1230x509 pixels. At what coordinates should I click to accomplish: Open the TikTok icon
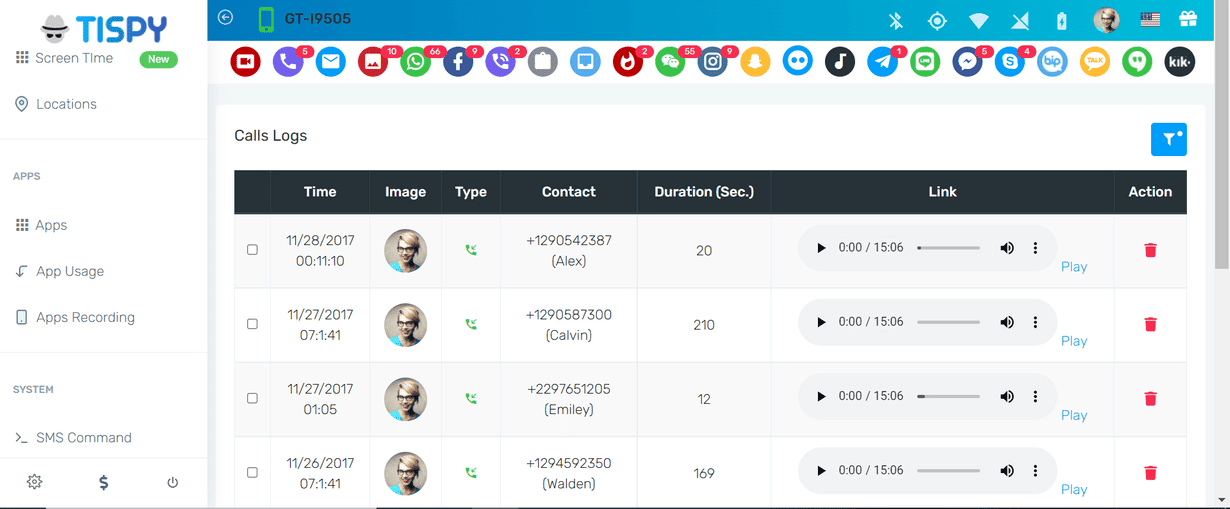840,62
